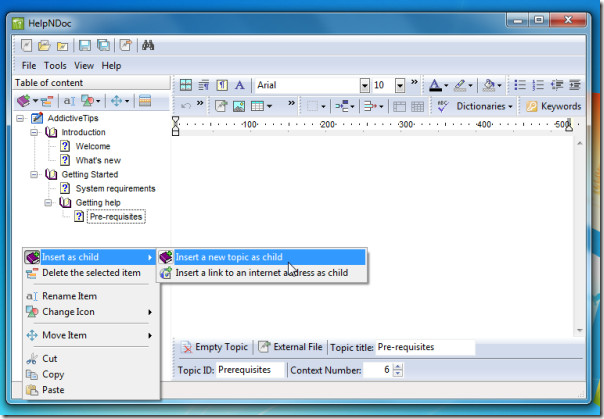This screenshot has width=604, height=419.
Task: Click the grid layout icon left of Arial
Action: (x=186, y=85)
